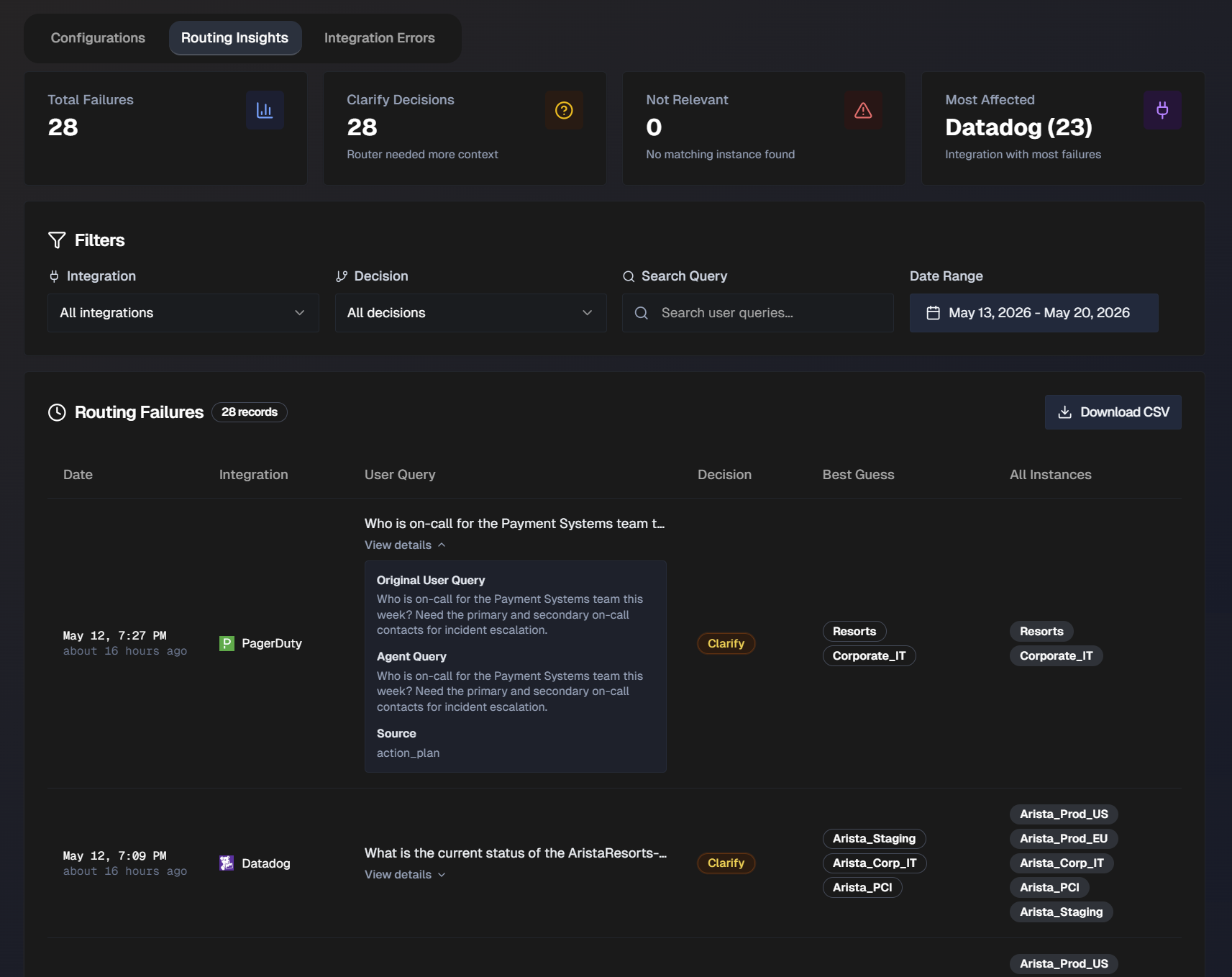
Task: Click the May 12, 7:27 PM timestamp
Action: coord(115,636)
